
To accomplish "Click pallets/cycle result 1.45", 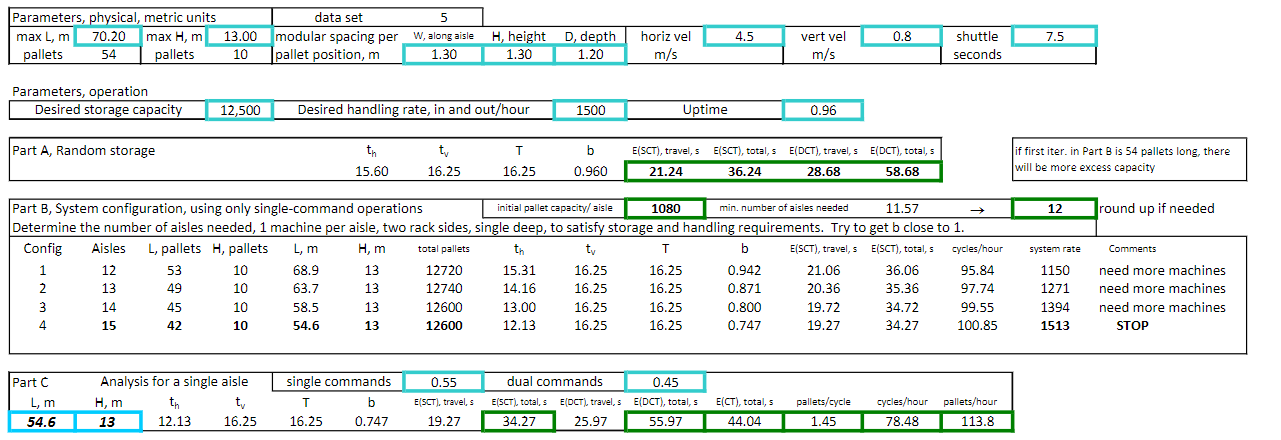I will coord(823,422).
